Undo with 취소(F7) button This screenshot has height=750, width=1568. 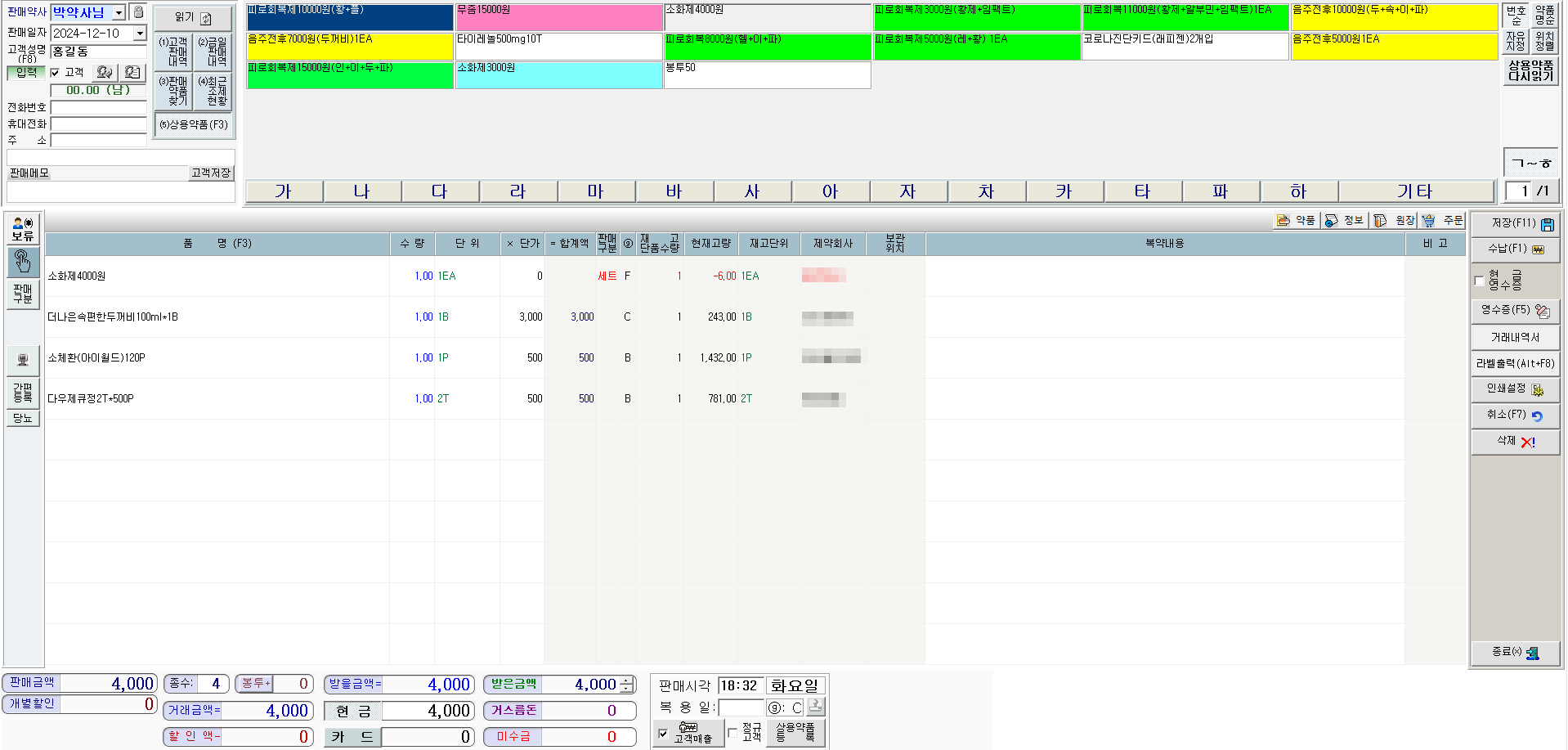click(1516, 415)
